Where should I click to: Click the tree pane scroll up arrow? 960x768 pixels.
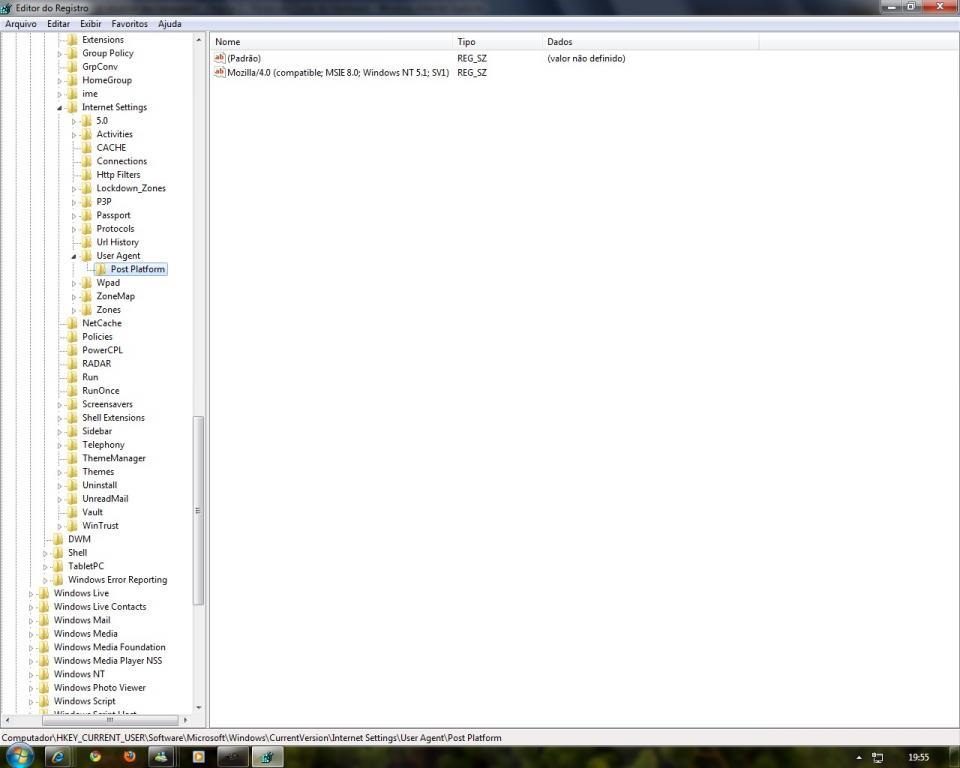[x=198, y=40]
